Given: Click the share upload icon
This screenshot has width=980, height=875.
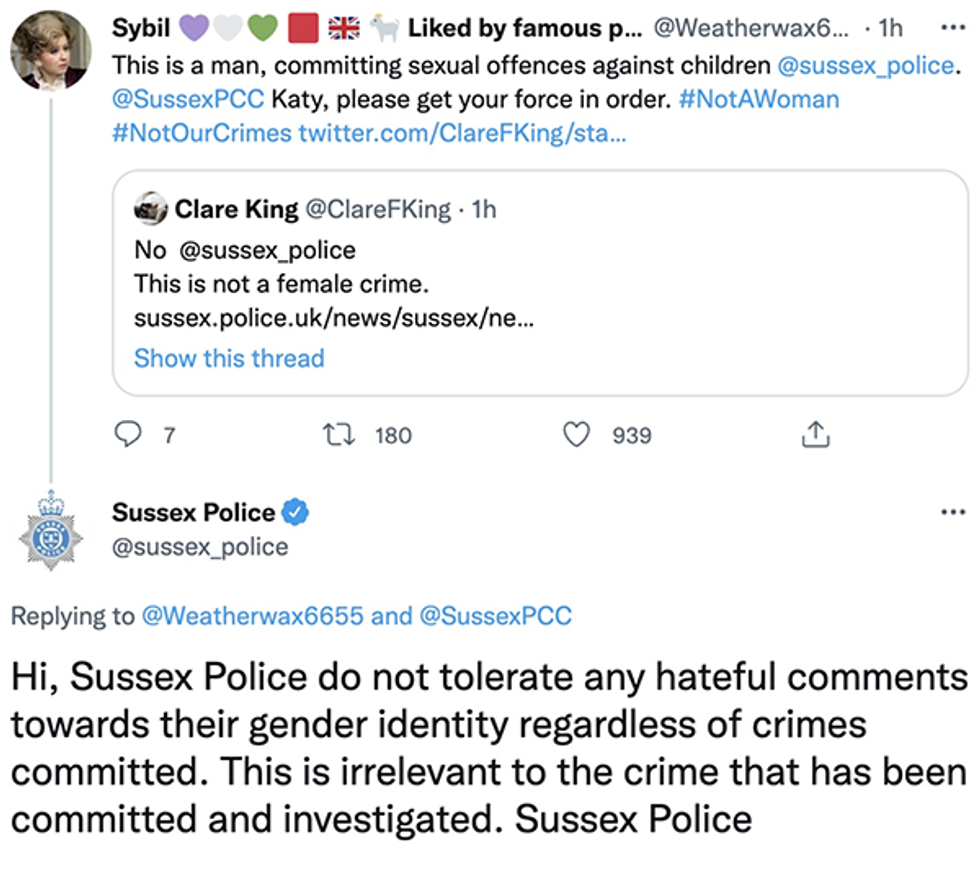Looking at the screenshot, I should [816, 435].
